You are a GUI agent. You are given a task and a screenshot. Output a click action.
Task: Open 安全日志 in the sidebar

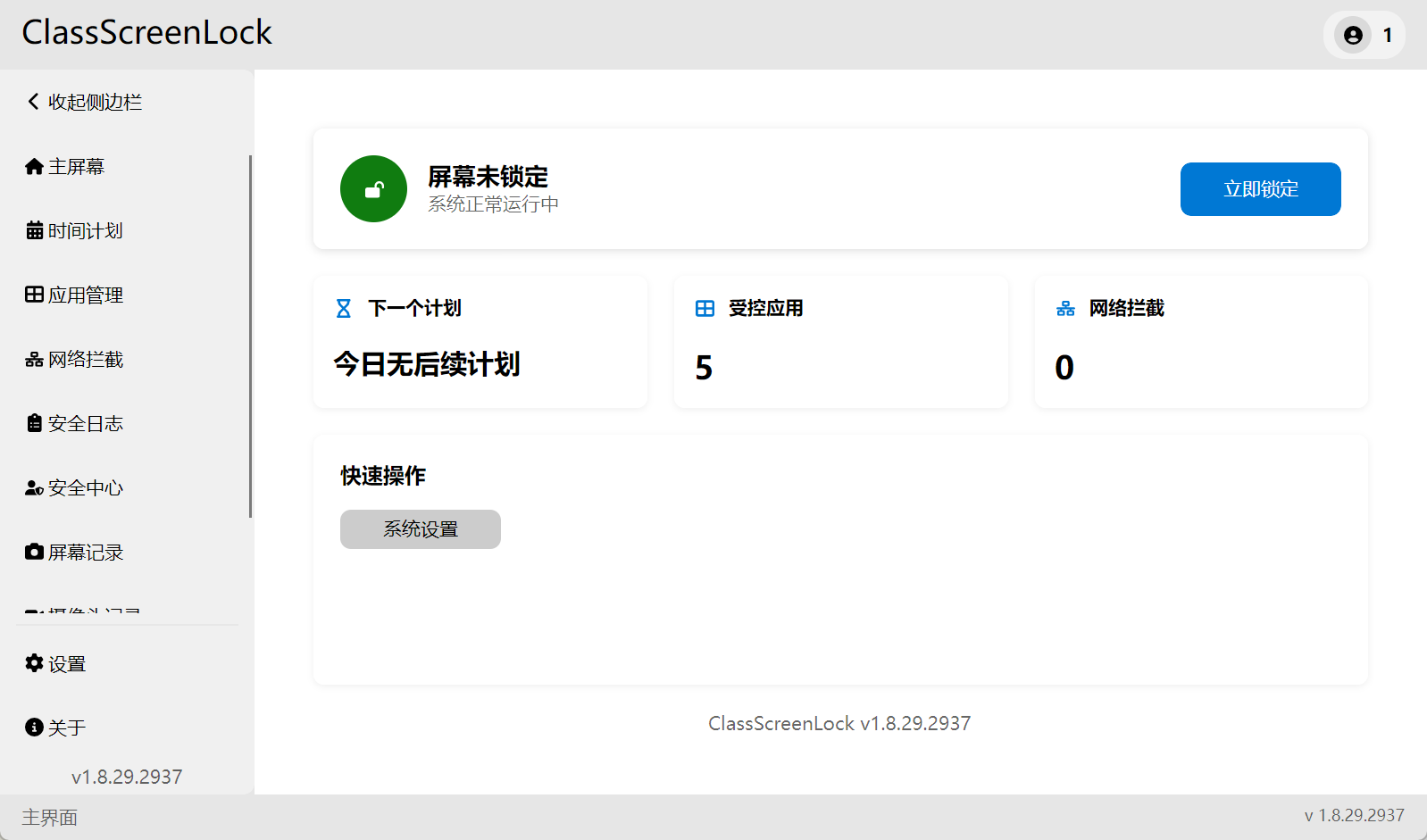pyautogui.click(x=86, y=423)
